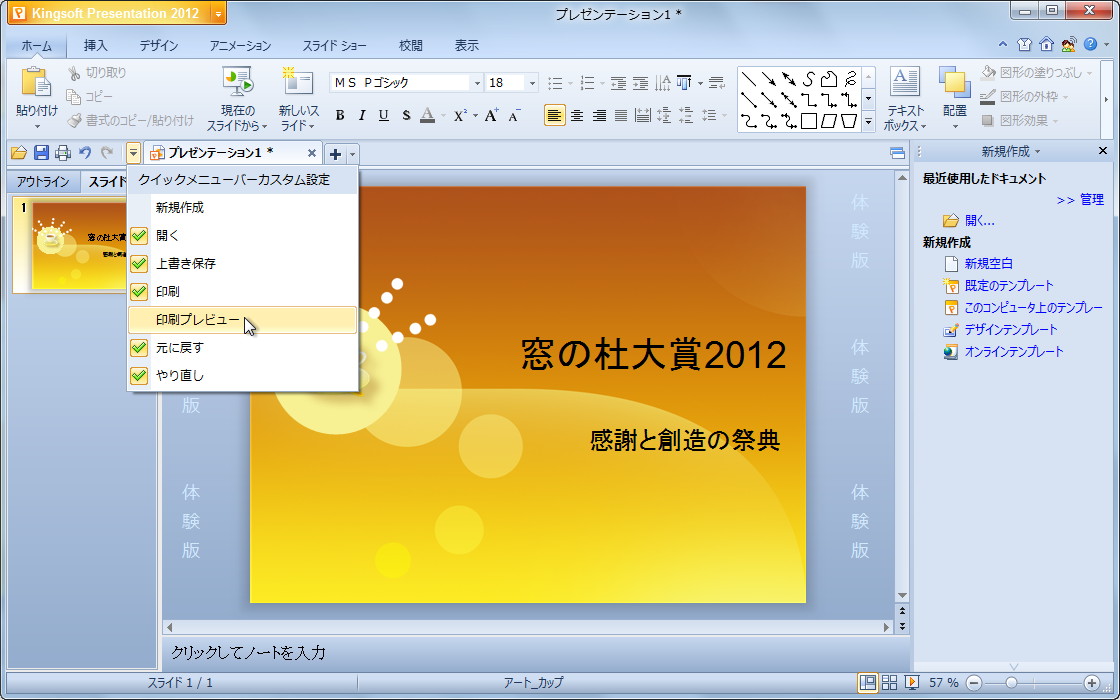
Task: Enable 印刷プレビュー in quick menu
Action: click(242, 320)
